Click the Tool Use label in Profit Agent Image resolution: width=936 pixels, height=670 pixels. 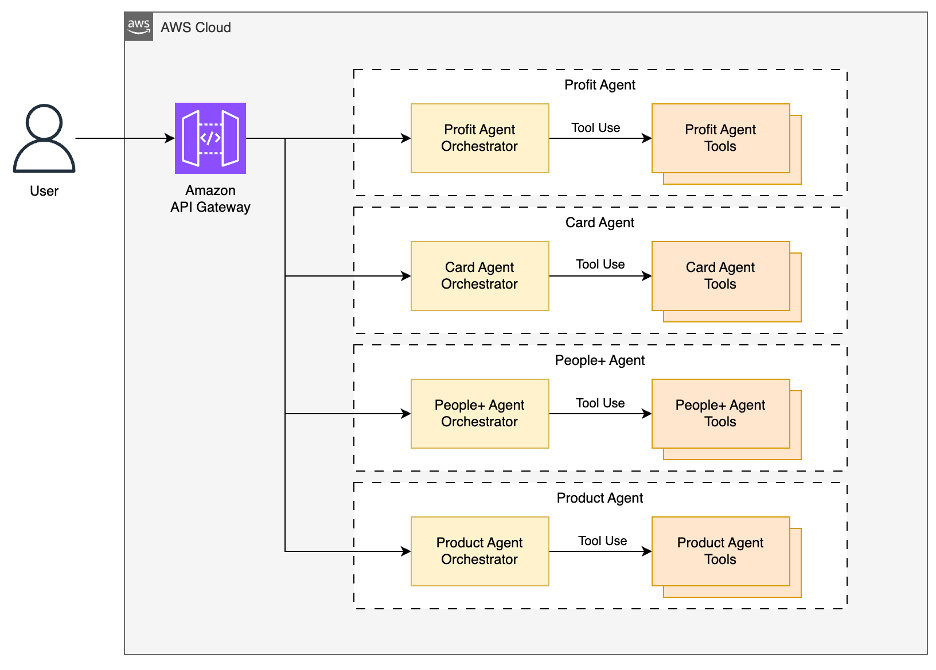[x=596, y=128]
